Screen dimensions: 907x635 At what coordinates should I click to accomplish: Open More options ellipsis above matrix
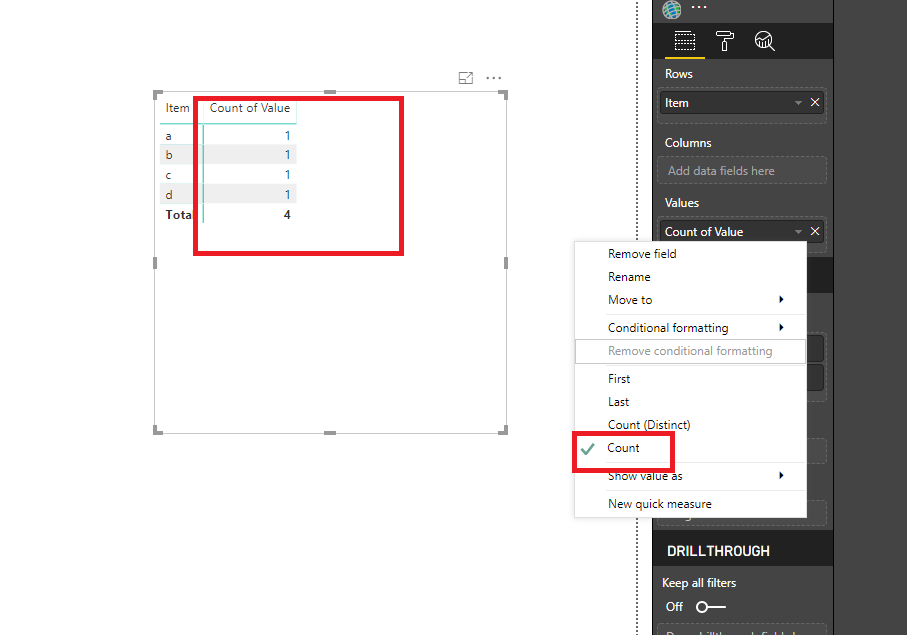pyautogui.click(x=493, y=77)
